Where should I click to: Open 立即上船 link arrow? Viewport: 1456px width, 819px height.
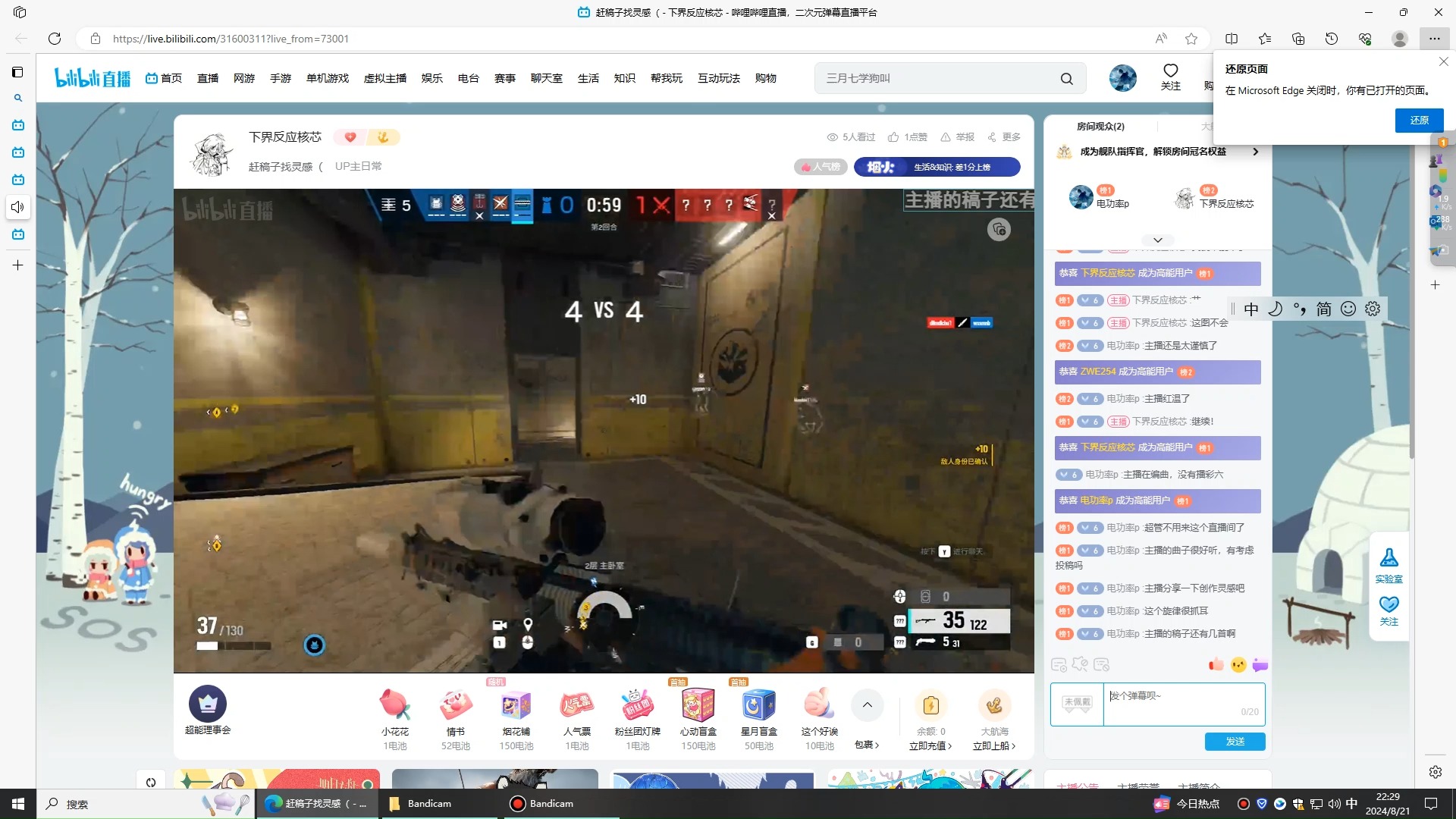tap(994, 746)
